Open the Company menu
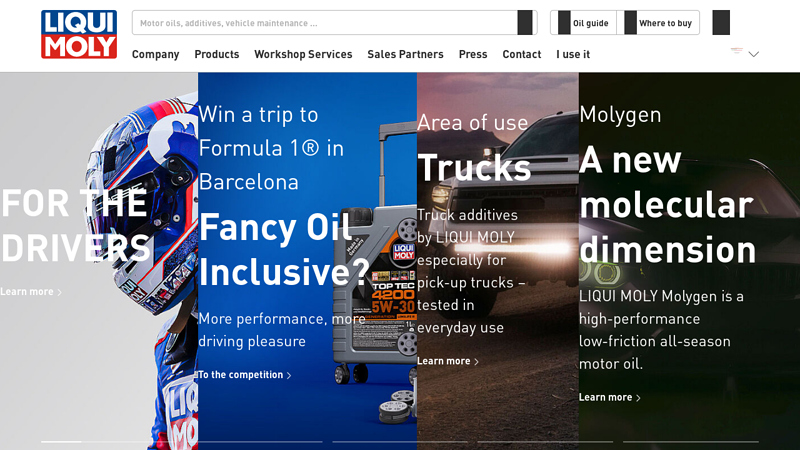The width and height of the screenshot is (800, 450). point(156,54)
